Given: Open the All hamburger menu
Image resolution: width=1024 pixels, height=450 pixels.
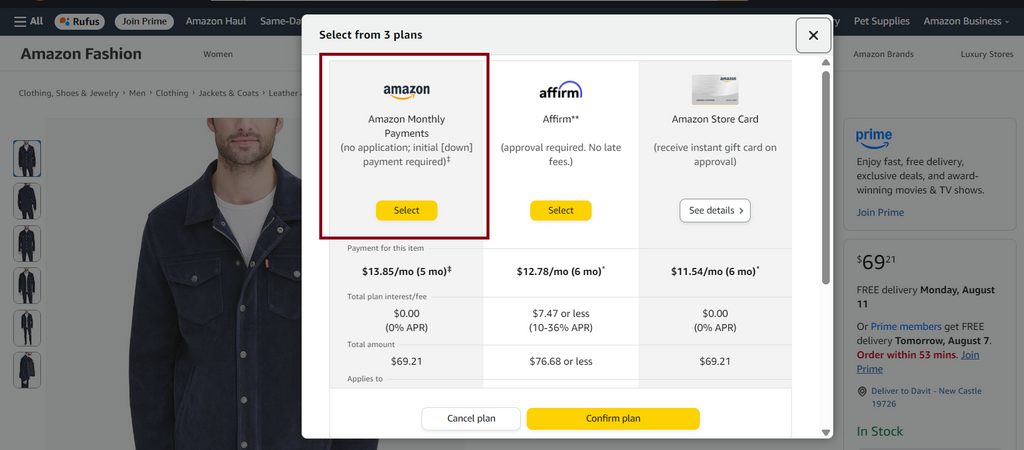Looking at the screenshot, I should pyautogui.click(x=29, y=22).
